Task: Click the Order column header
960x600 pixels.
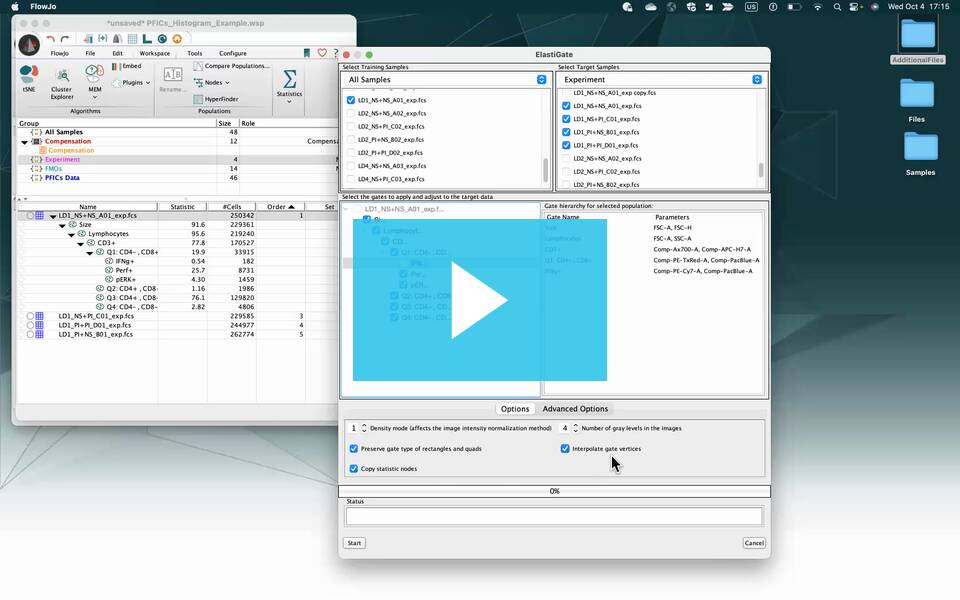Action: 280,207
